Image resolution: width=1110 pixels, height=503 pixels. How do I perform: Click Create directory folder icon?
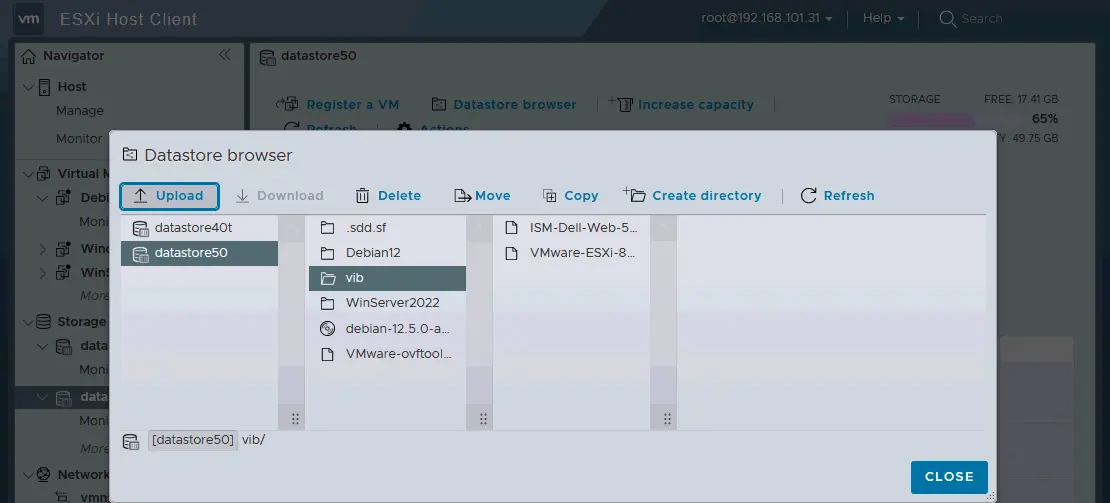pos(634,195)
